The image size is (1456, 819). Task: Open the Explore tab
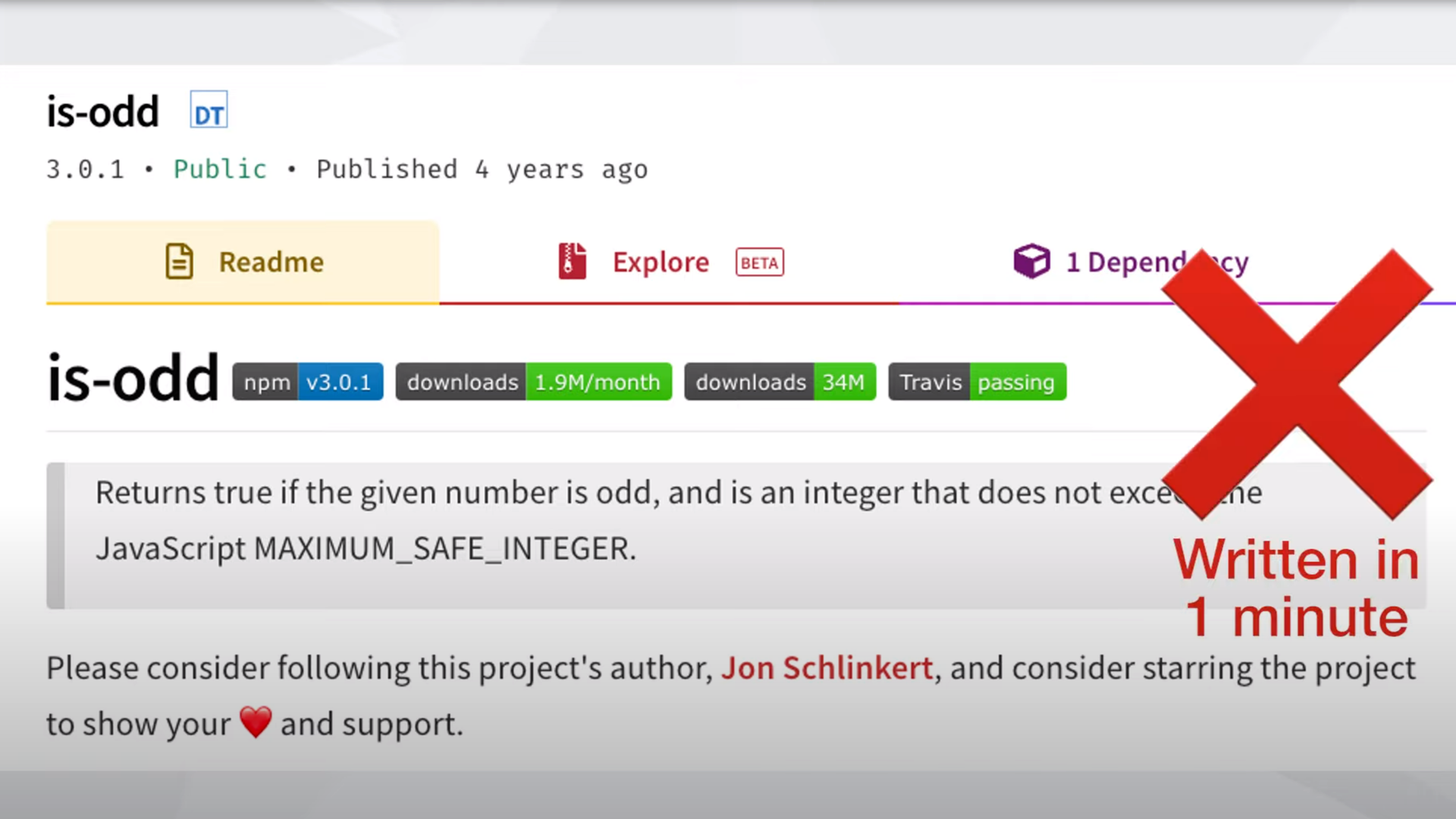click(x=661, y=262)
